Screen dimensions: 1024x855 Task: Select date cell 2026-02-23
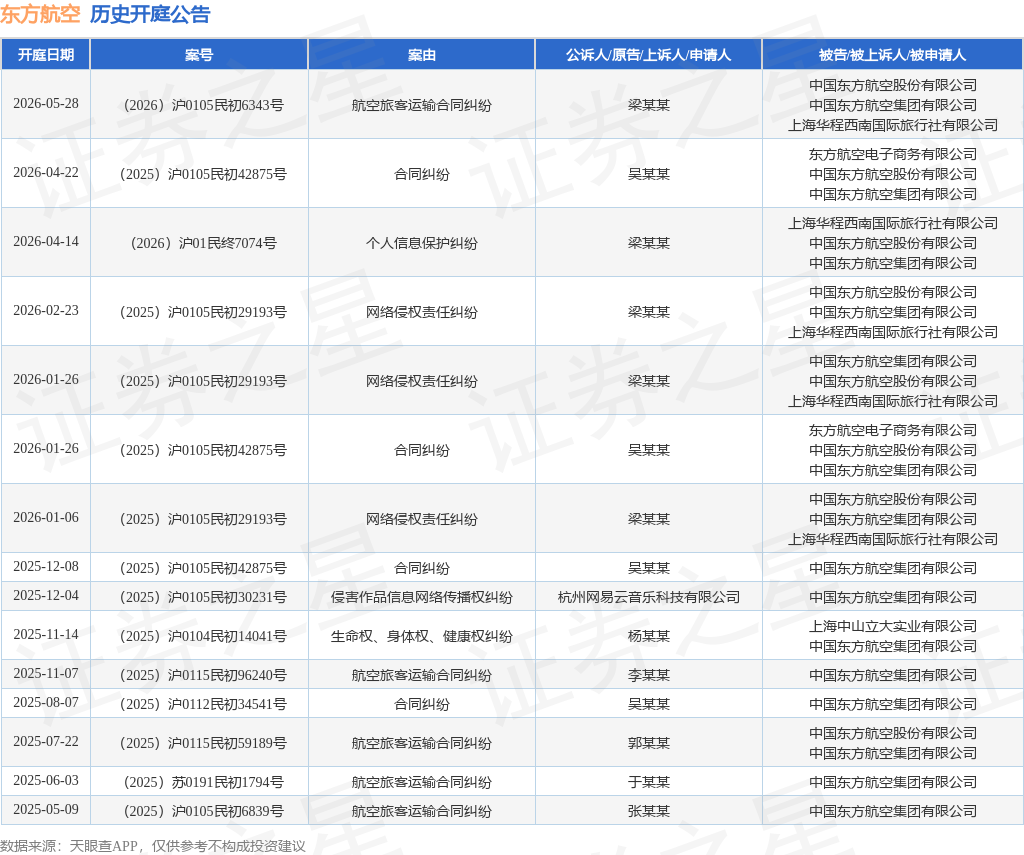click(46, 310)
